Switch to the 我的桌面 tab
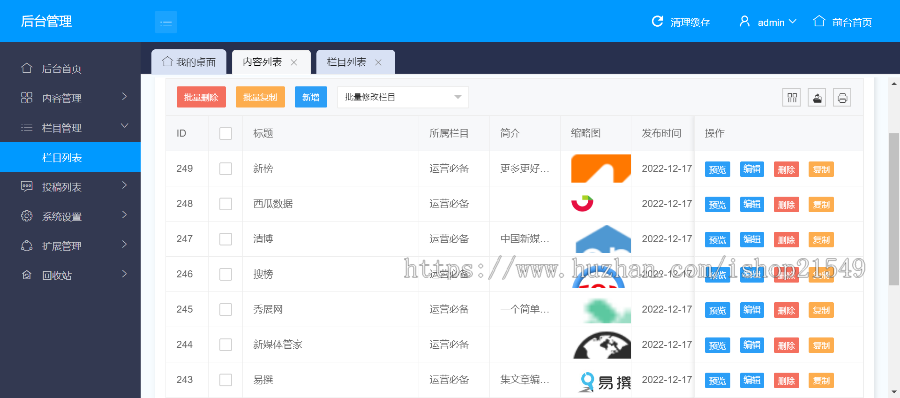 tap(189, 62)
